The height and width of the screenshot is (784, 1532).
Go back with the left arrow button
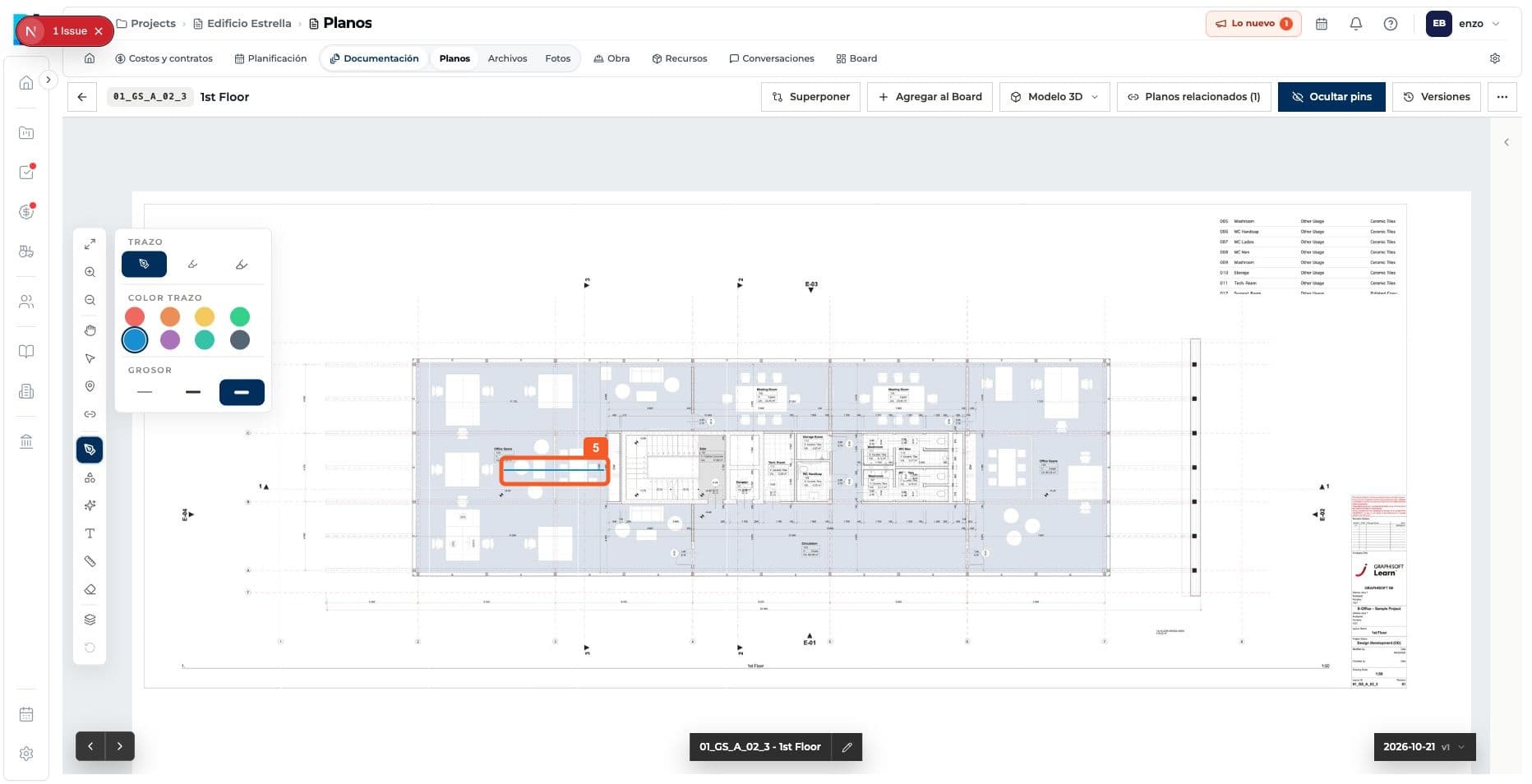click(82, 97)
